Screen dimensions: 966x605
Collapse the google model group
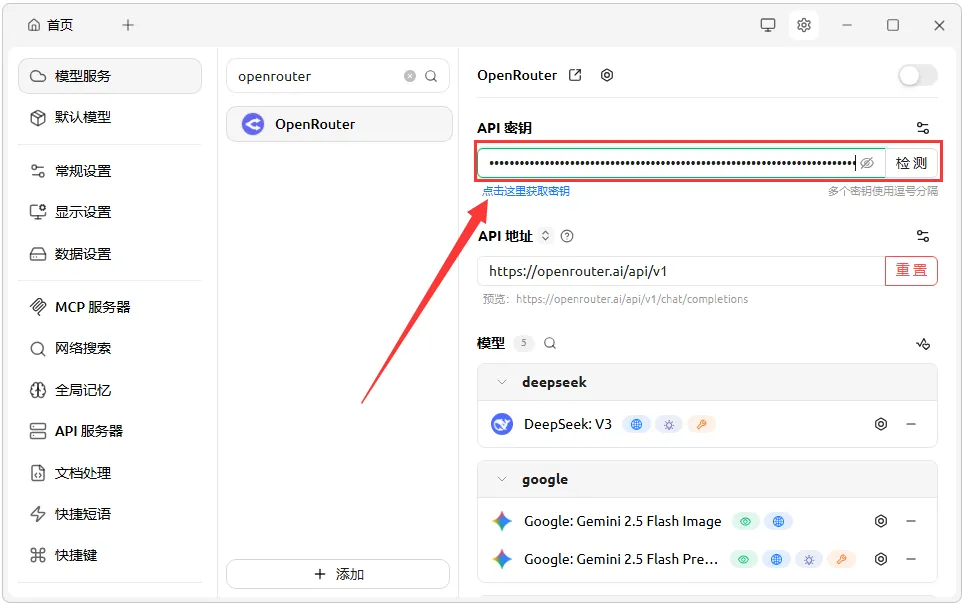tap(502, 479)
